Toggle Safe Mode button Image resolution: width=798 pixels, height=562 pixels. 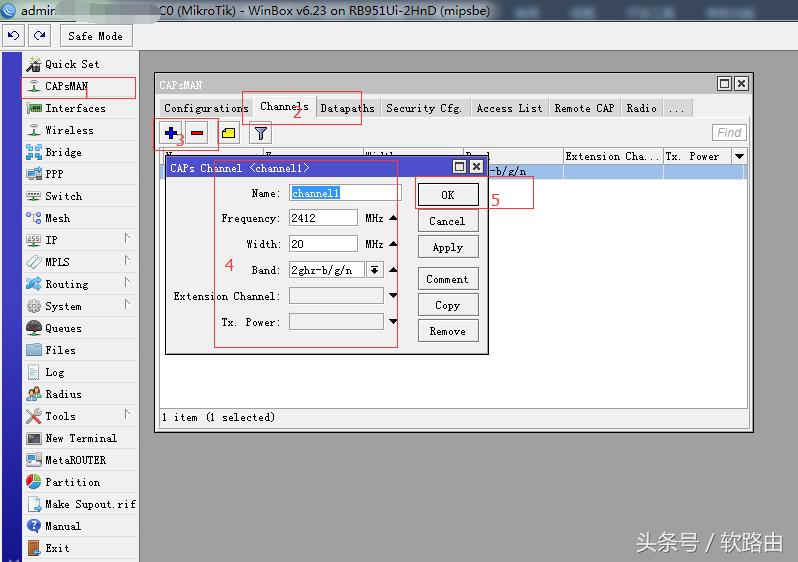96,36
